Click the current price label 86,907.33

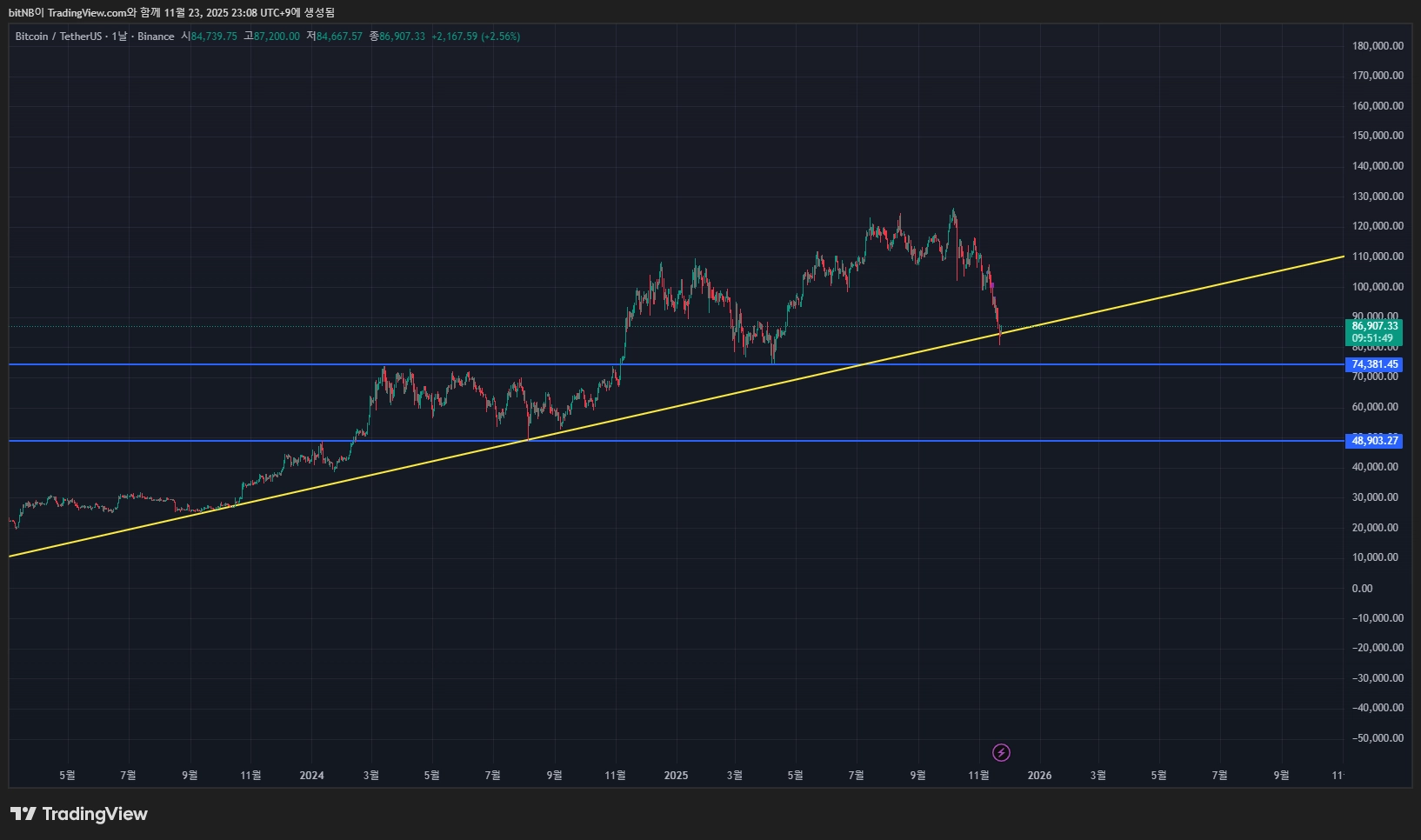click(x=1375, y=326)
